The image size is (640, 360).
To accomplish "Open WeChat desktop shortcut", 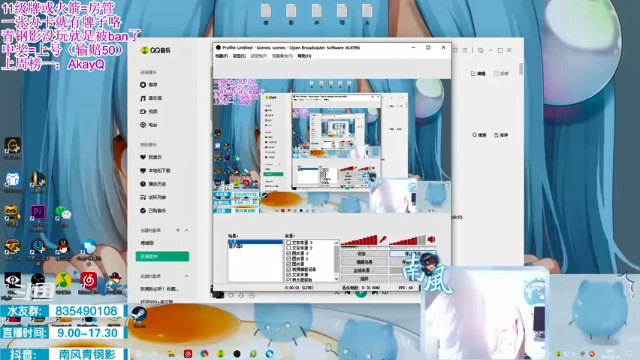I will click(x=63, y=216).
